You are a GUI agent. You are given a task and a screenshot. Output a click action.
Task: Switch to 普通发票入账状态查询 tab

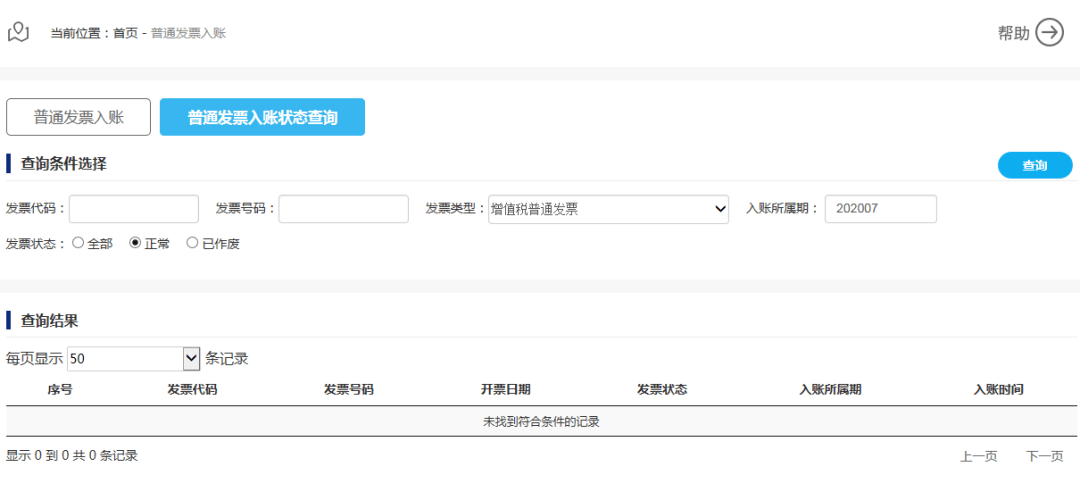coord(262,117)
